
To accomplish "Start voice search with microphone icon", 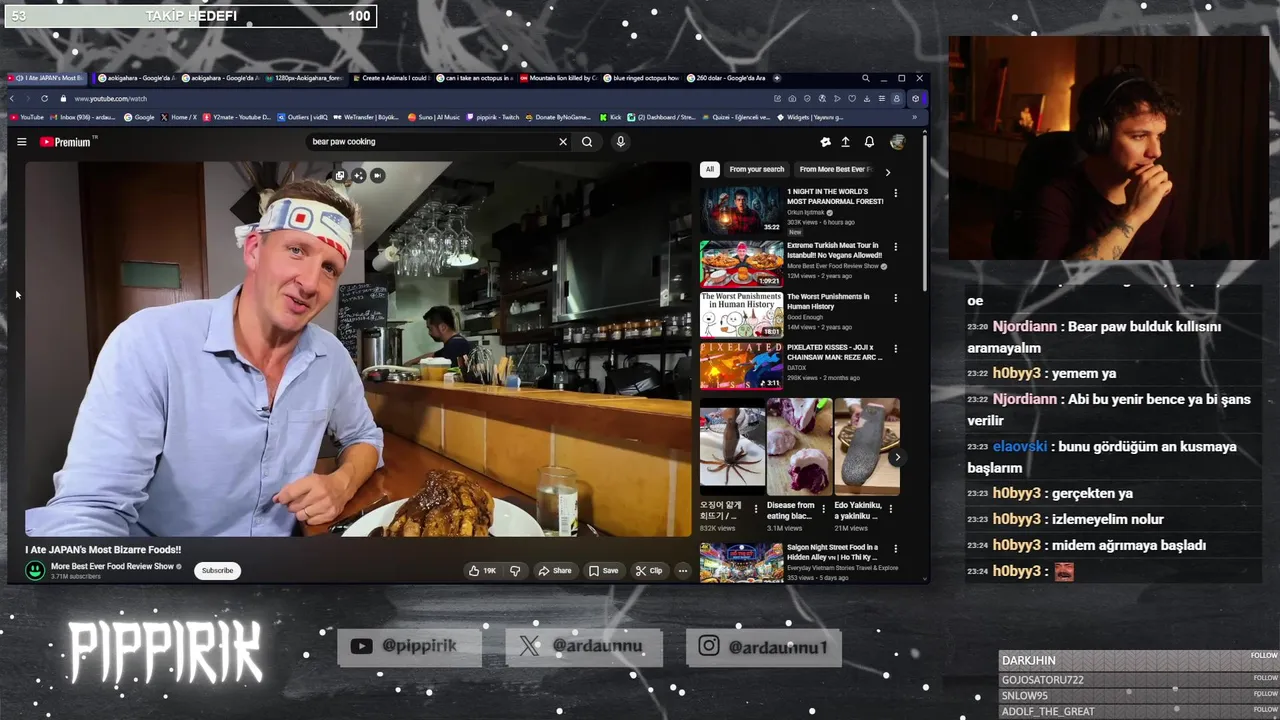I will click(620, 142).
